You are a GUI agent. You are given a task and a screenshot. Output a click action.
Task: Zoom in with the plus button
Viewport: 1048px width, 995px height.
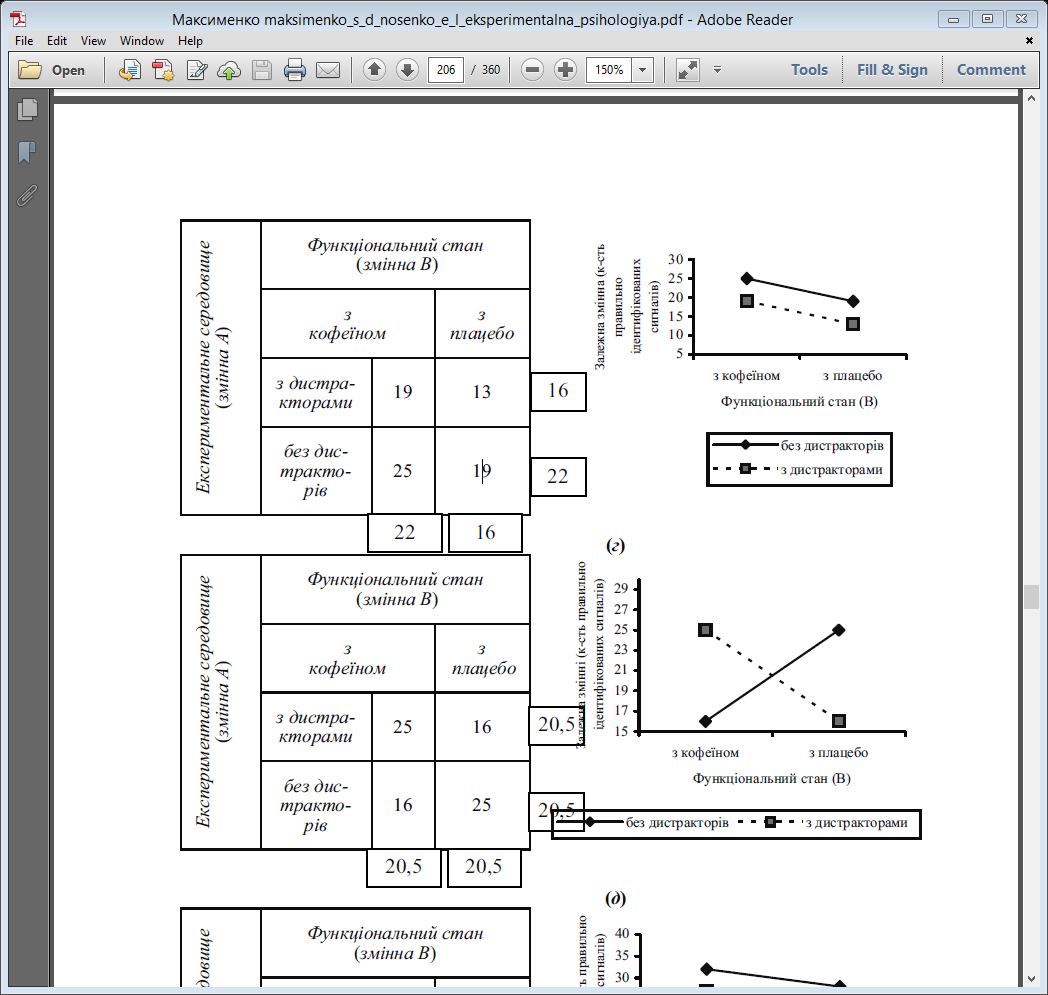click(565, 69)
